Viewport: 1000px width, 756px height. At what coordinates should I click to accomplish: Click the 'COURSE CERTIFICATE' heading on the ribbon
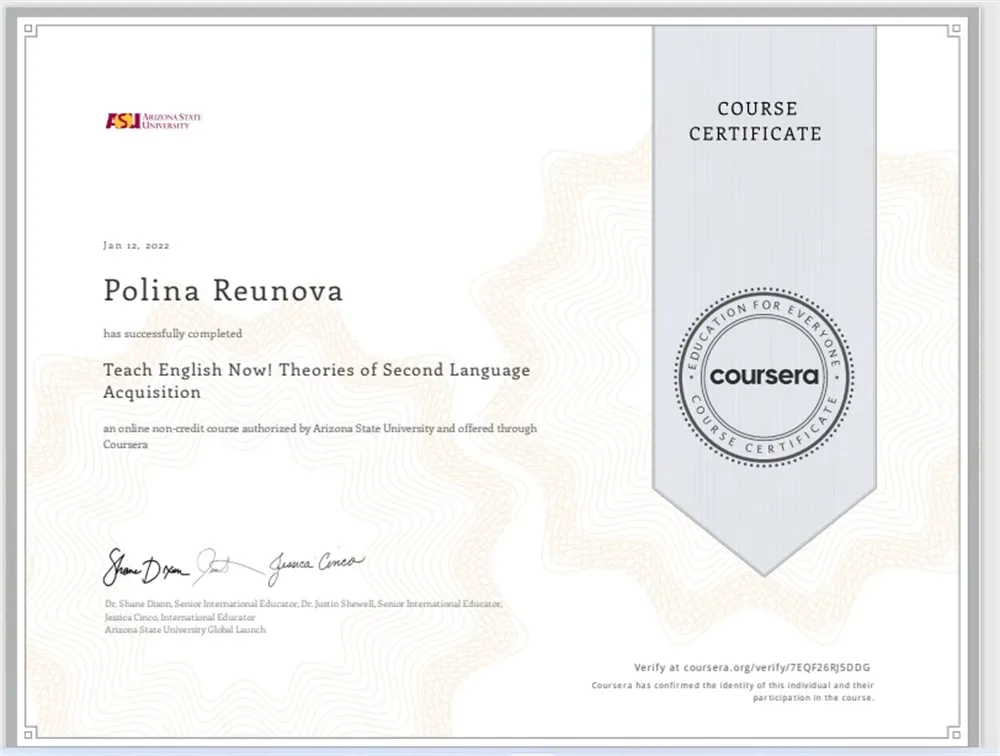[x=756, y=121]
